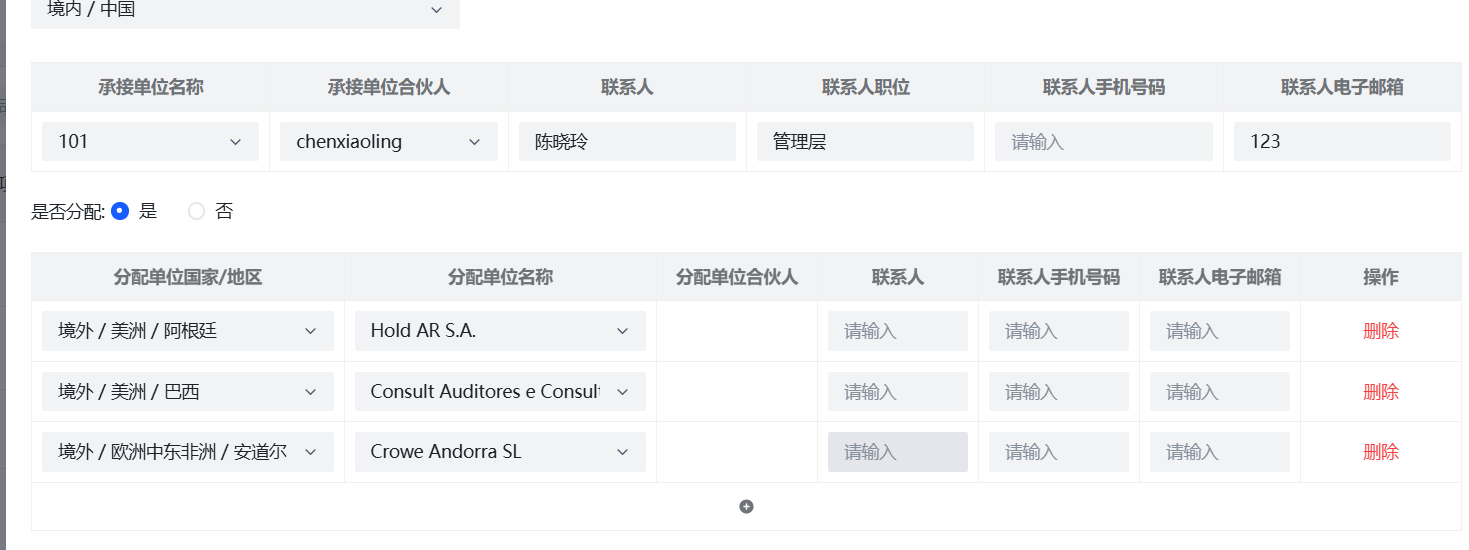Open the 境外 / 美洲 / 阿根廷 dropdown
Screen dimensions: 1469x550
[x=187, y=331]
